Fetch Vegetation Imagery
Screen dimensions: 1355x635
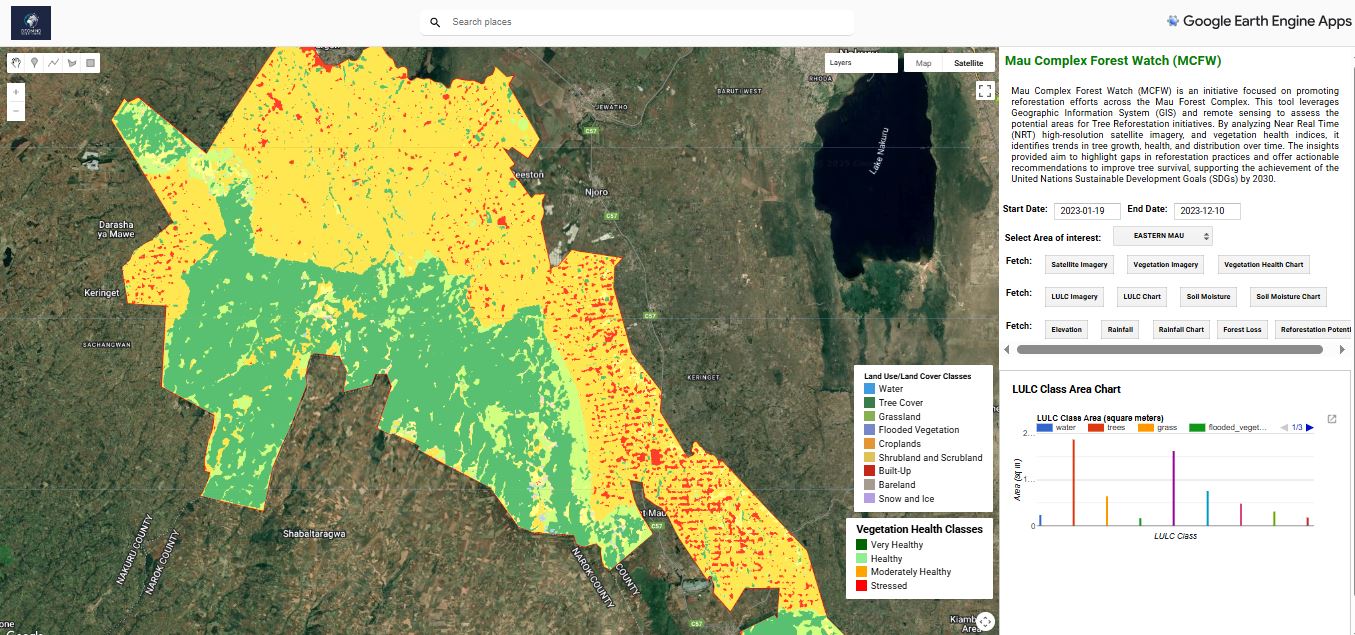tap(1165, 265)
